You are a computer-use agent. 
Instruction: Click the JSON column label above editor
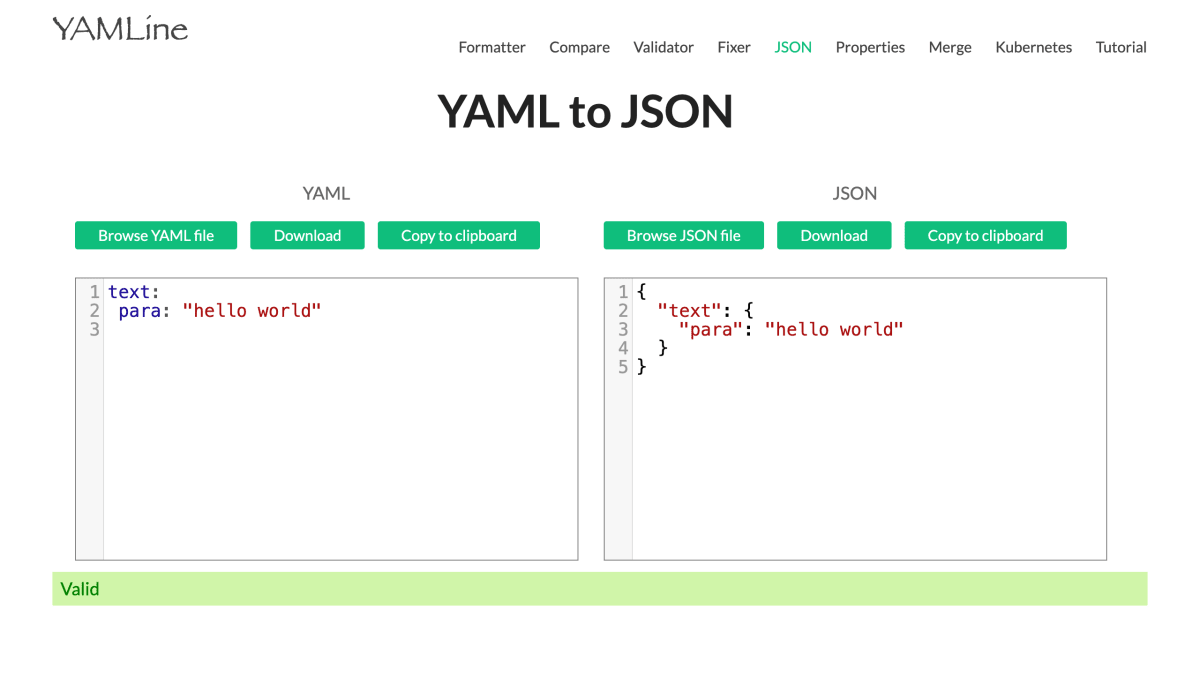[x=855, y=194]
